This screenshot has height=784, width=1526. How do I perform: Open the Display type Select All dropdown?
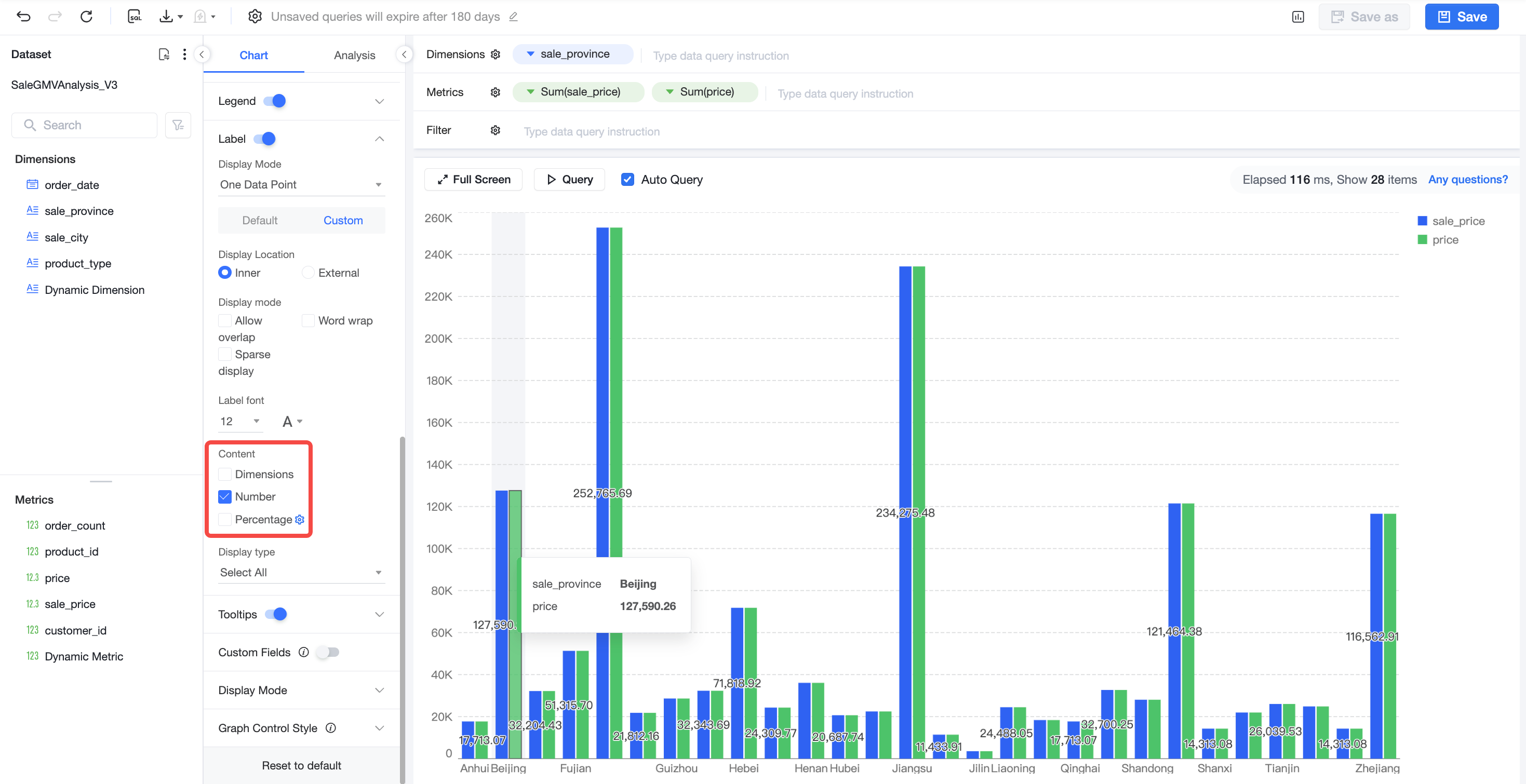[x=302, y=572]
